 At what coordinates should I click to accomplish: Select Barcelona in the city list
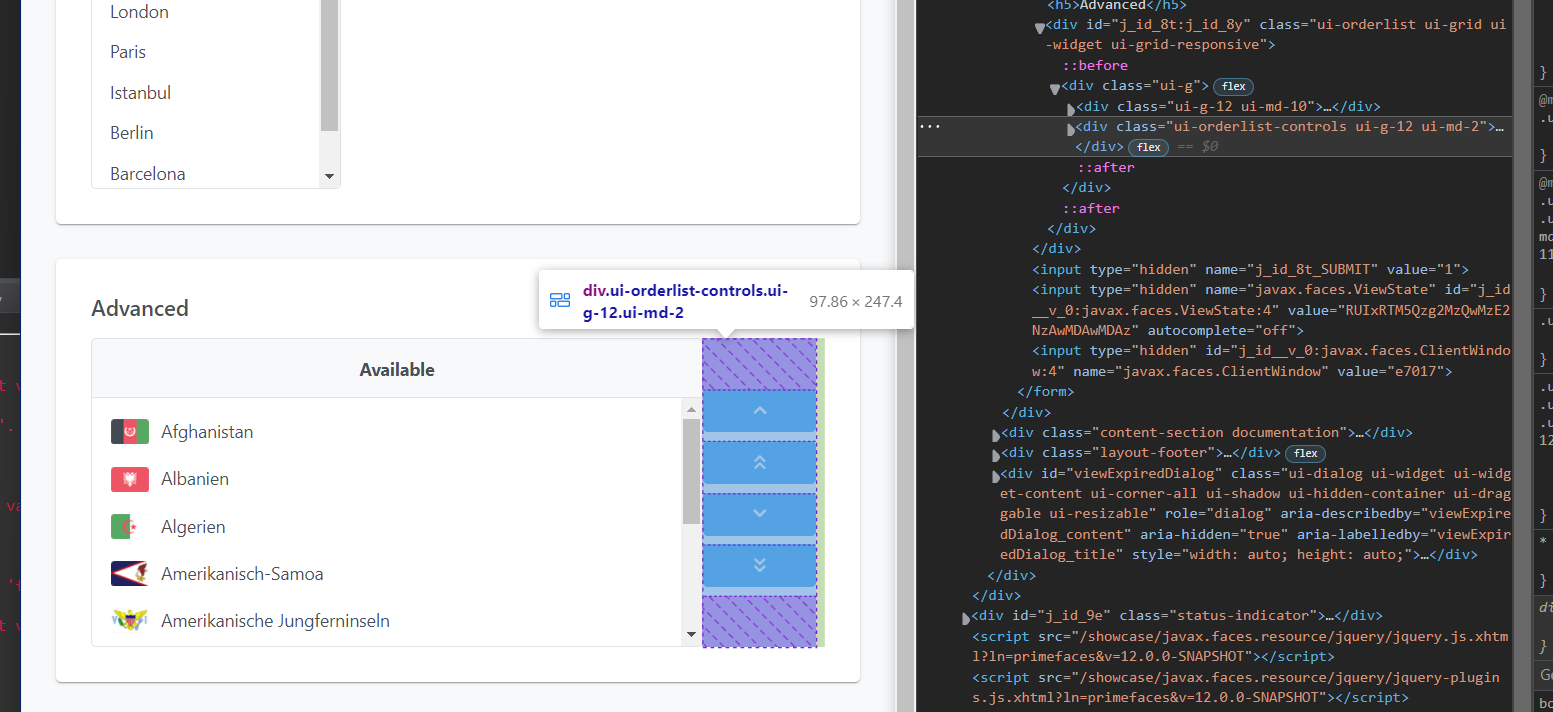tap(148, 174)
